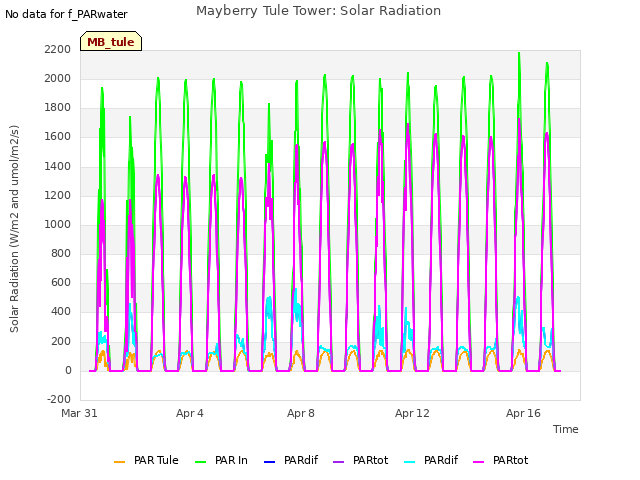640x480 pixels.
Task: Click the purple PARtot legend swatch
Action: pyautogui.click(x=339, y=462)
